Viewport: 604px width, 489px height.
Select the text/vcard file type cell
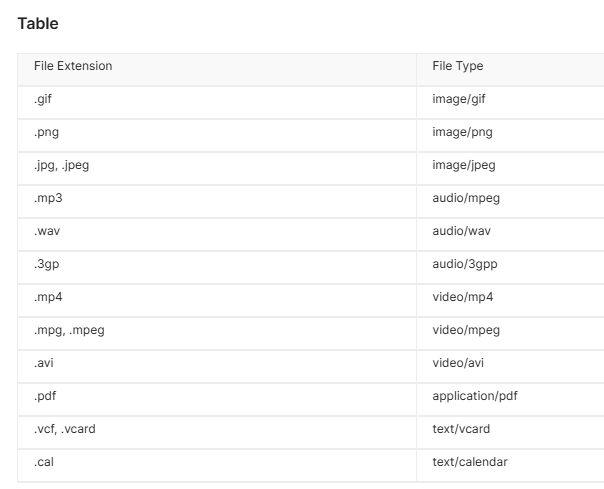pyautogui.click(x=461, y=429)
